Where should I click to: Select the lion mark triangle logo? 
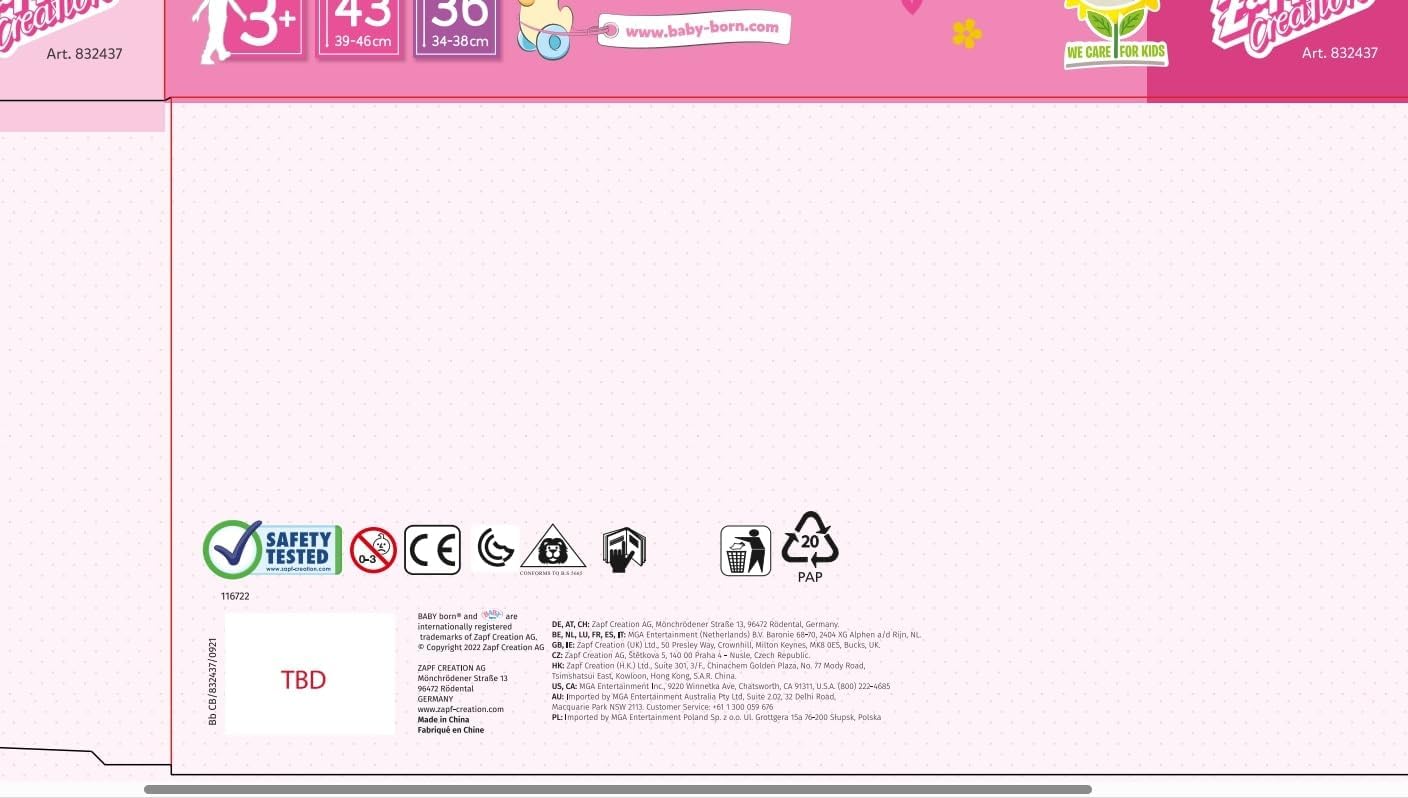click(552, 548)
